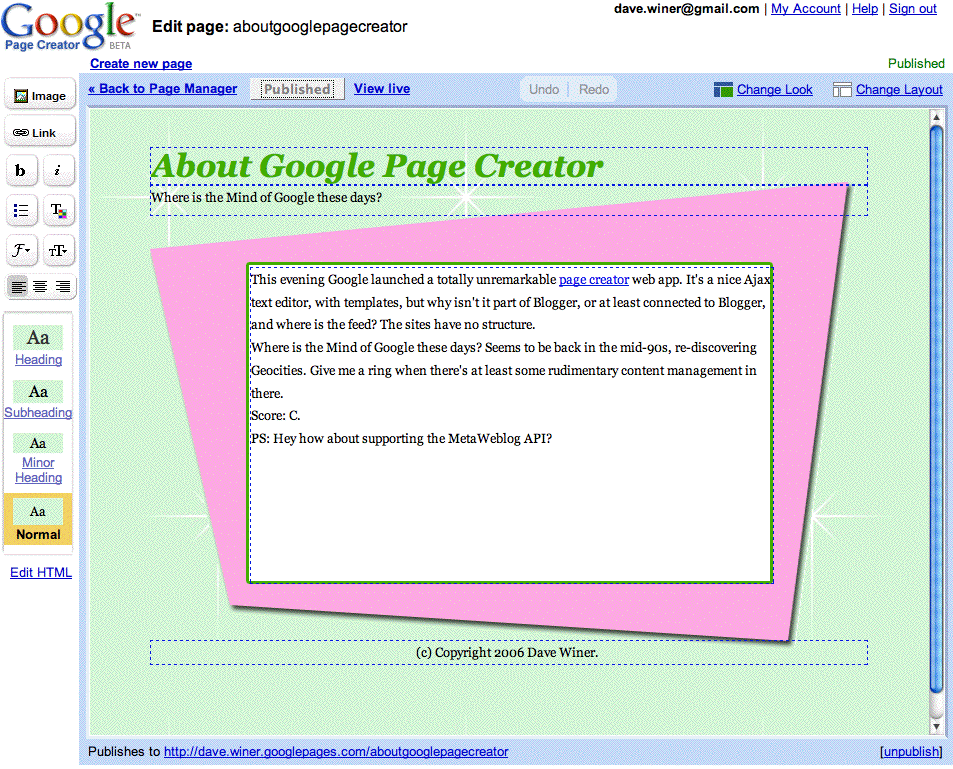Click the Google Page Creator logo
This screenshot has width=953, height=769.
click(x=70, y=27)
